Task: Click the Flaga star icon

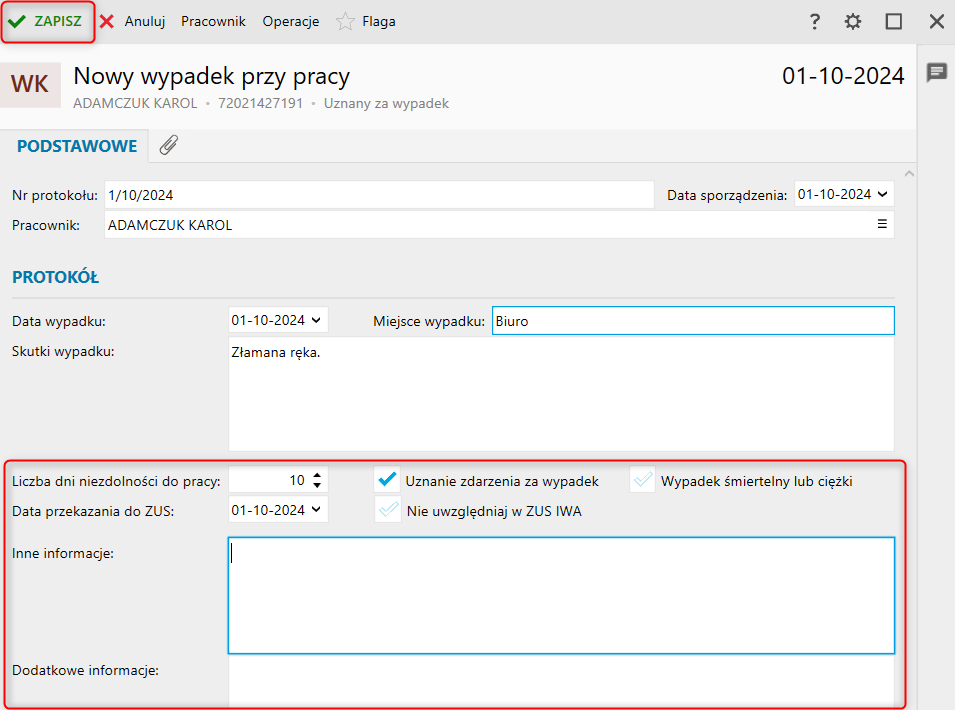Action: (x=345, y=21)
